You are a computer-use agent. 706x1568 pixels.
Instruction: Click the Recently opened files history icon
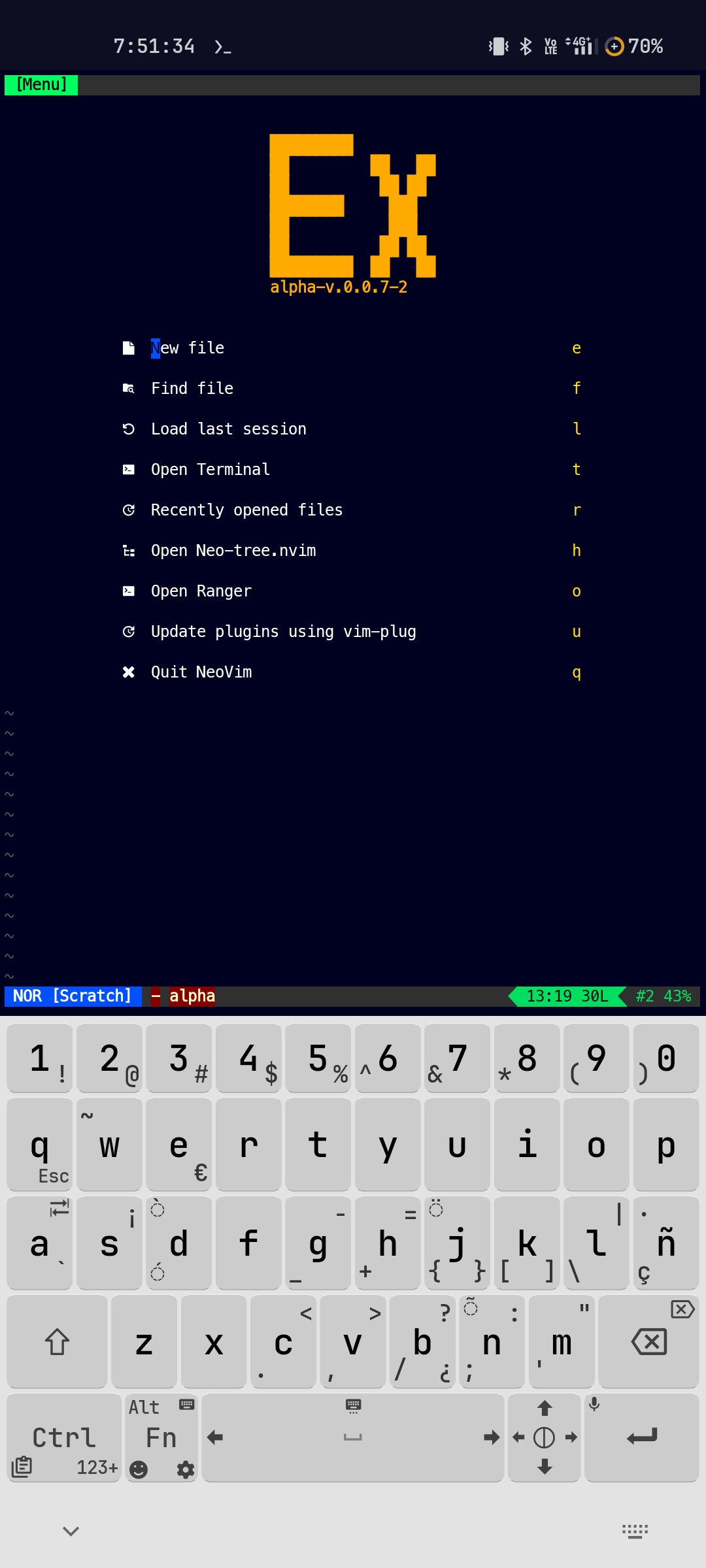pos(129,510)
